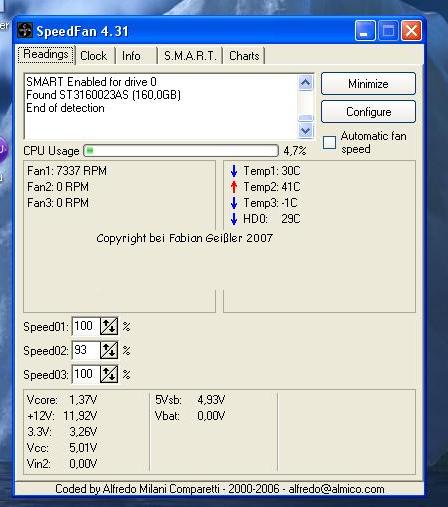Click the alfredo@almico.com status bar text
Viewport: 448px width, 507px height.
(337, 489)
